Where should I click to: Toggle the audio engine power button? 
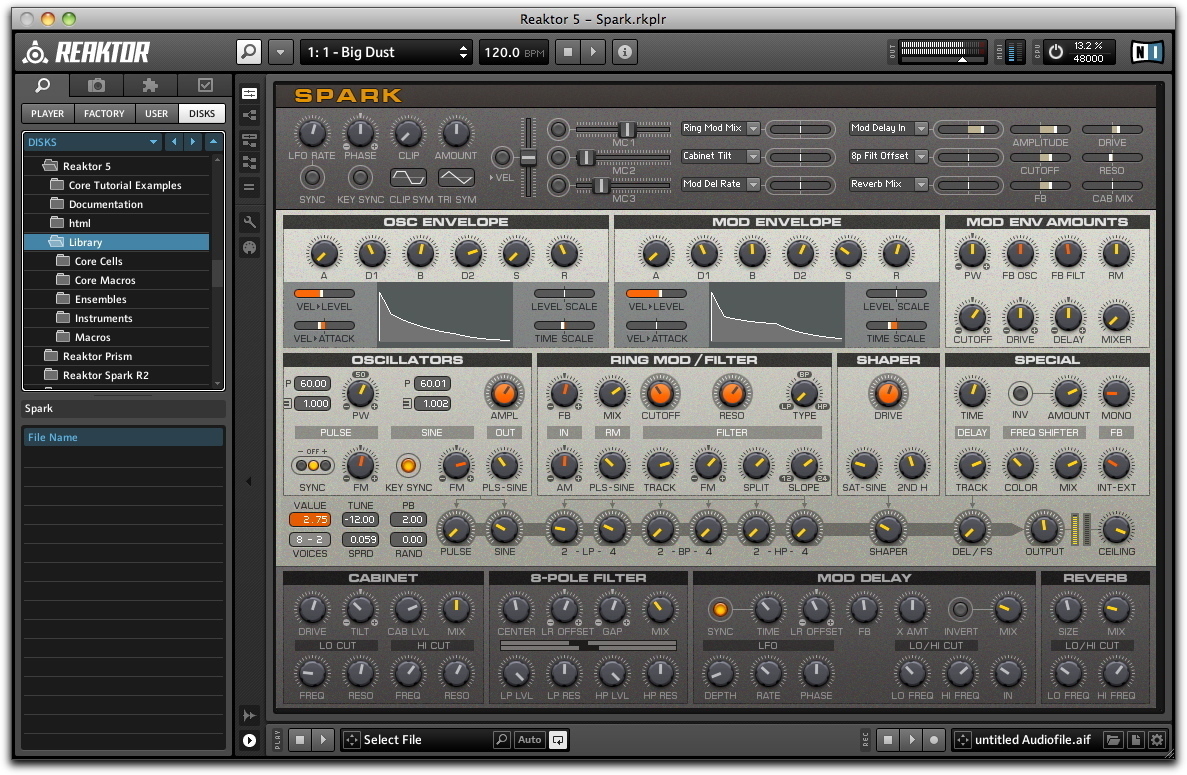click(x=1056, y=52)
